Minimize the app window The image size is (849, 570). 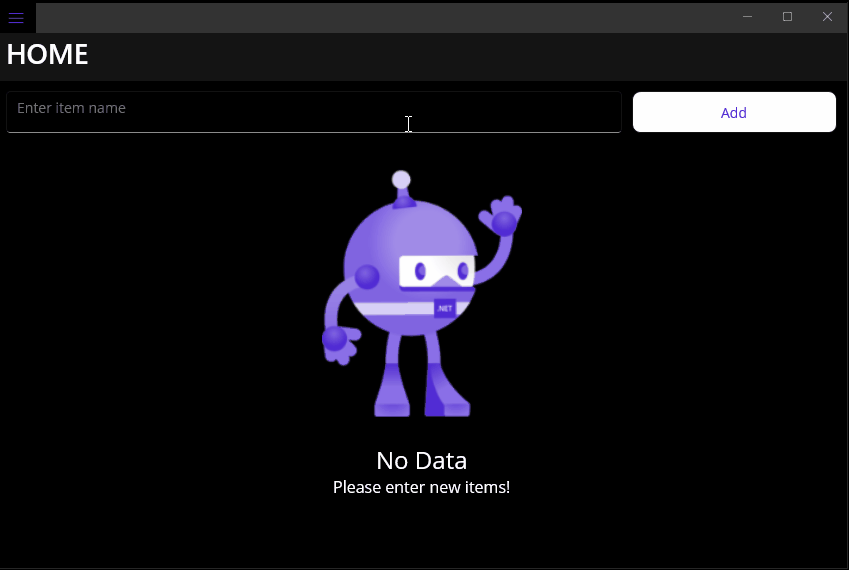pyautogui.click(x=747, y=17)
